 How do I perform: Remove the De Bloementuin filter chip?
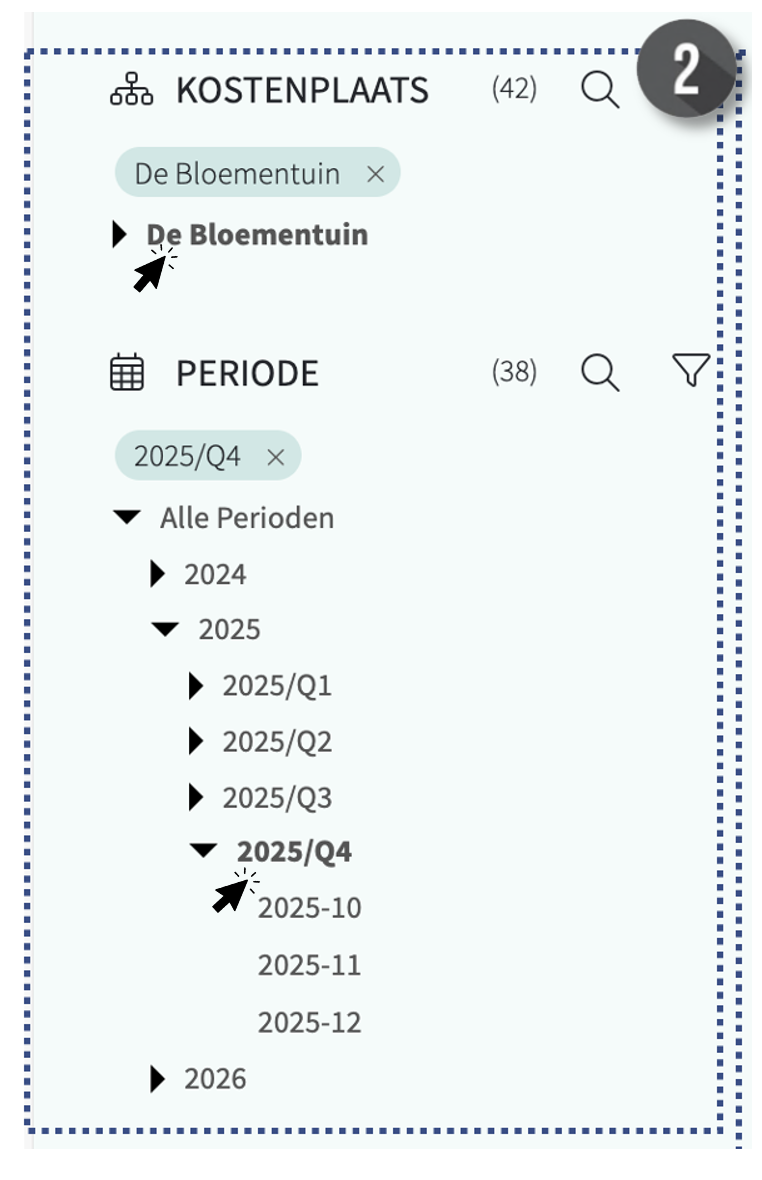375,174
